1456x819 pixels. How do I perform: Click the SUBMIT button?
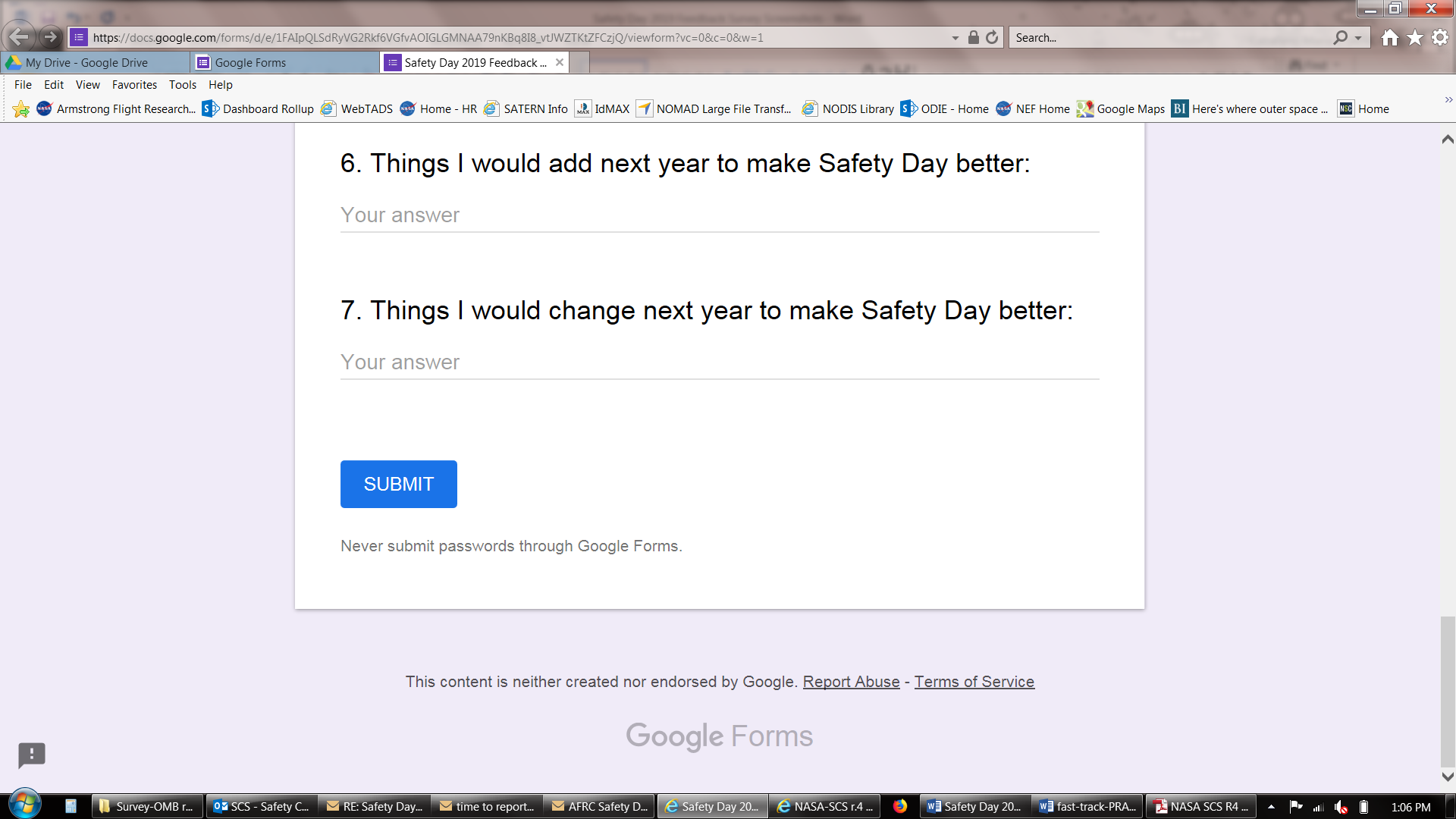point(398,484)
